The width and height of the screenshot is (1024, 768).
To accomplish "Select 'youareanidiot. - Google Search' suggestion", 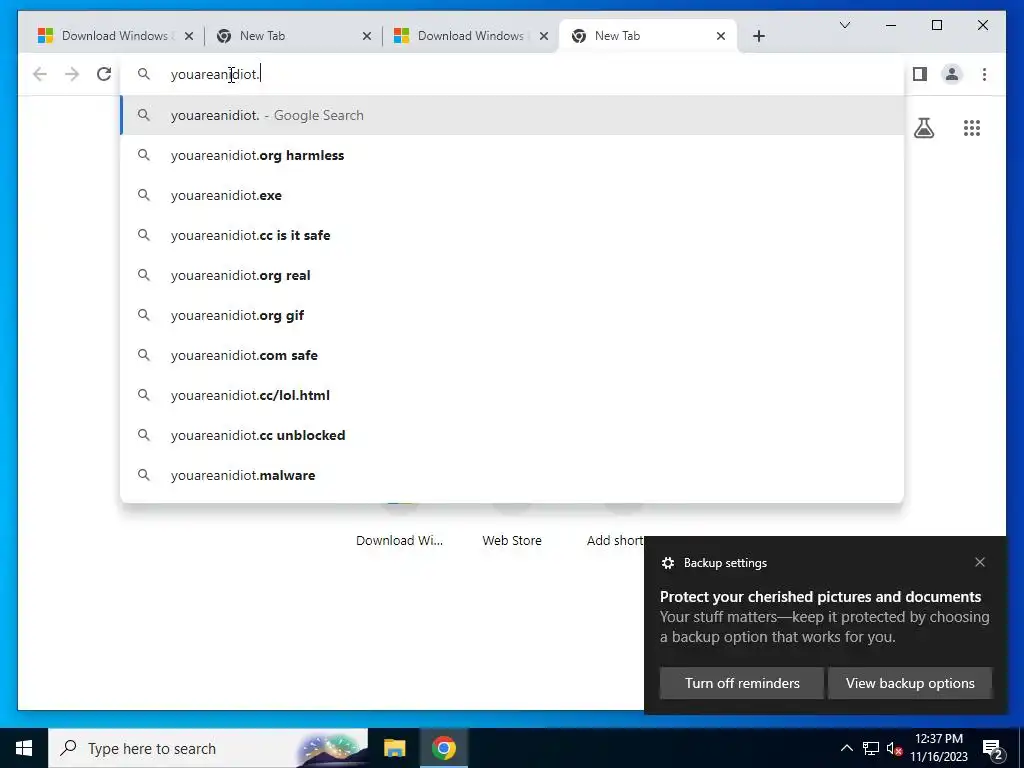I will (x=513, y=115).
